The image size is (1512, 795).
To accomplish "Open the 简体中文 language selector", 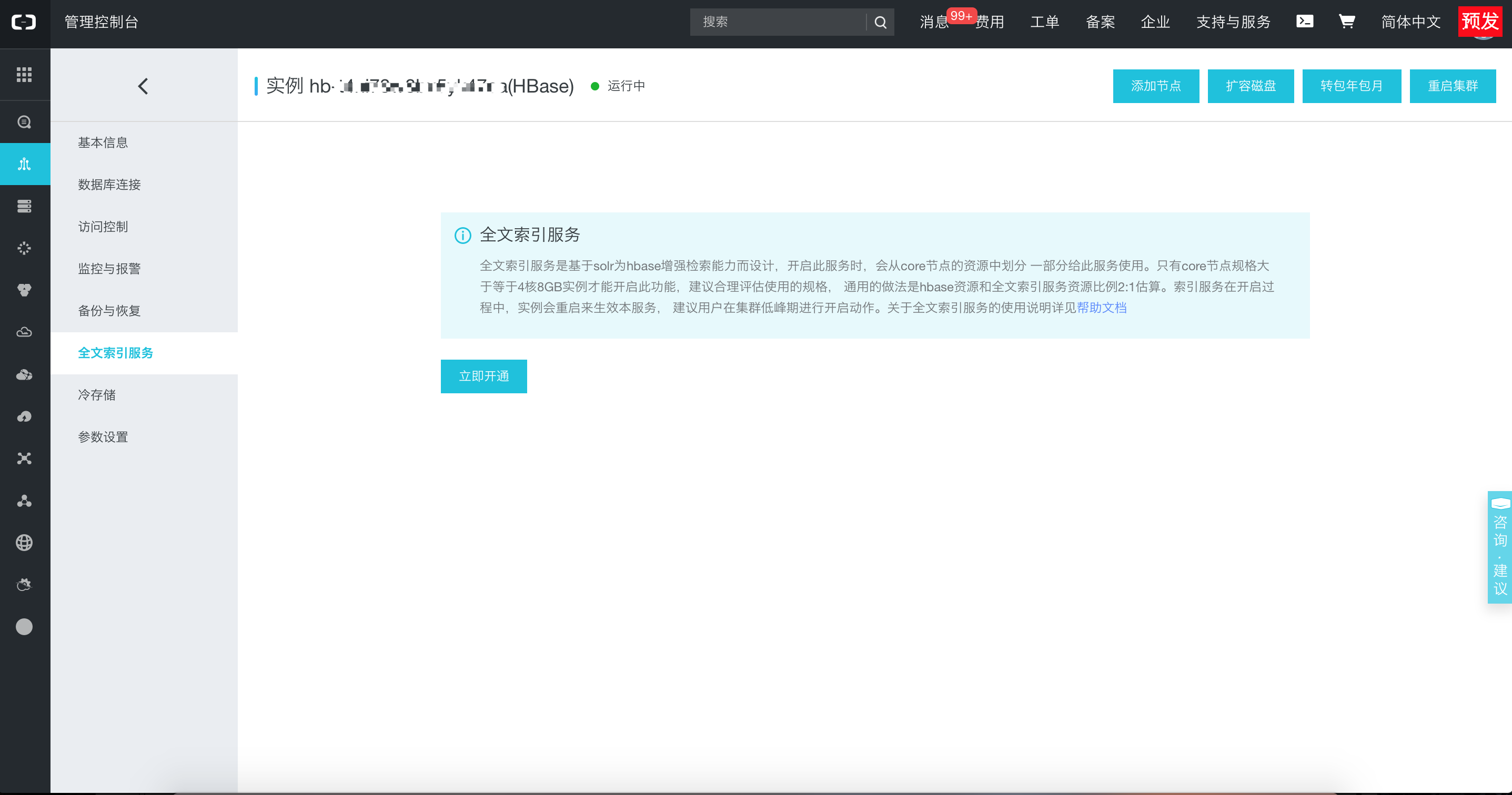I will coord(1410,22).
